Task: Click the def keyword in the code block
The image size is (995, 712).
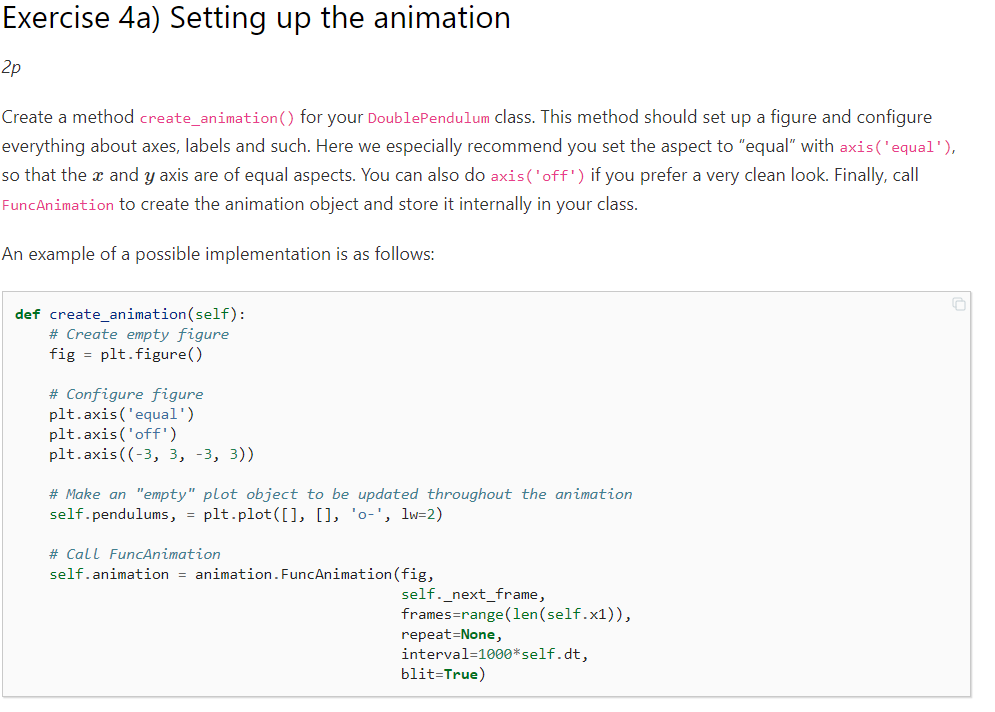Action: (25, 313)
